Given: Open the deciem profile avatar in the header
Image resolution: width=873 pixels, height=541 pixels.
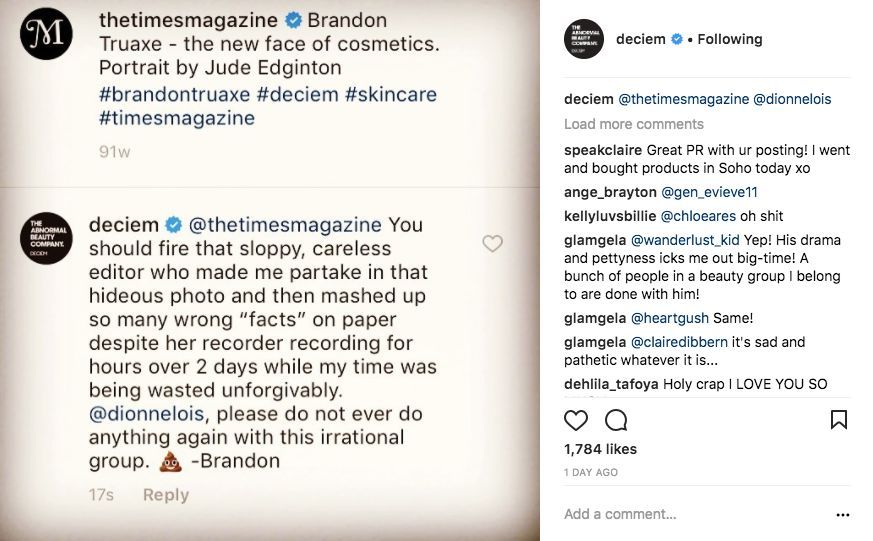Looking at the screenshot, I should pyautogui.click(x=584, y=40).
